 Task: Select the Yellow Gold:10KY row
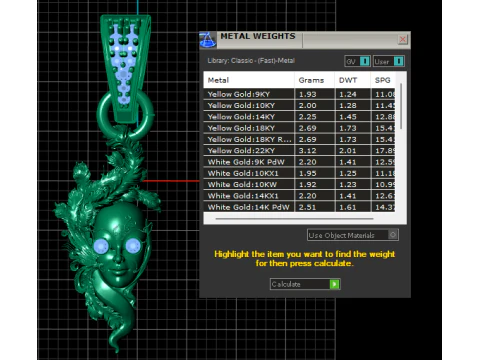299,105
